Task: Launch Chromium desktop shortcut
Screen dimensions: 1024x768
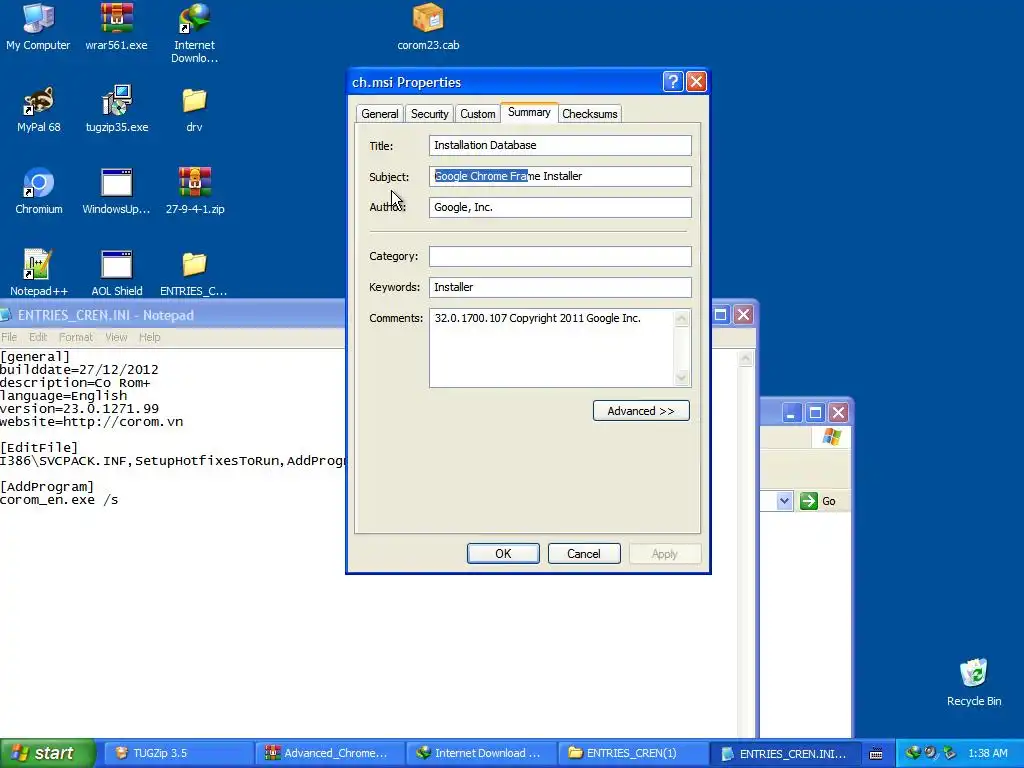Action: pos(39,191)
